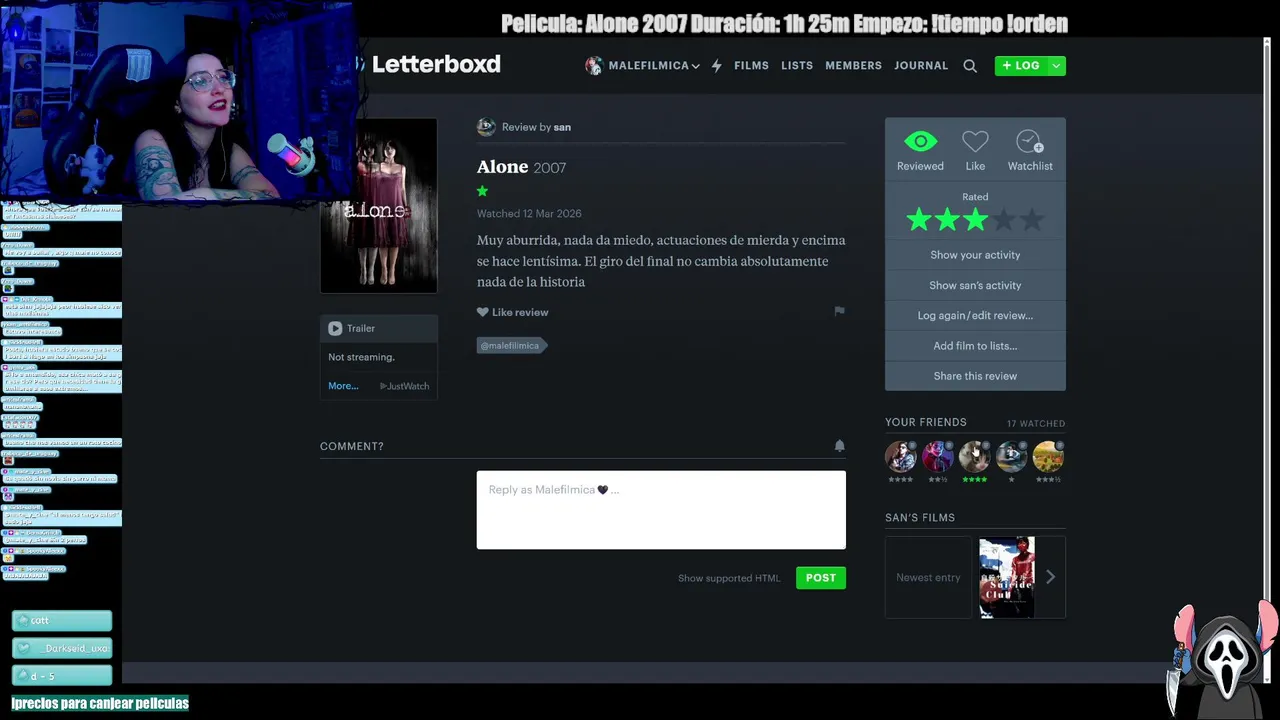Screen dimensions: 1280x720
Task: Open fifth friend avatar in Your Friends
Action: (x=1048, y=457)
